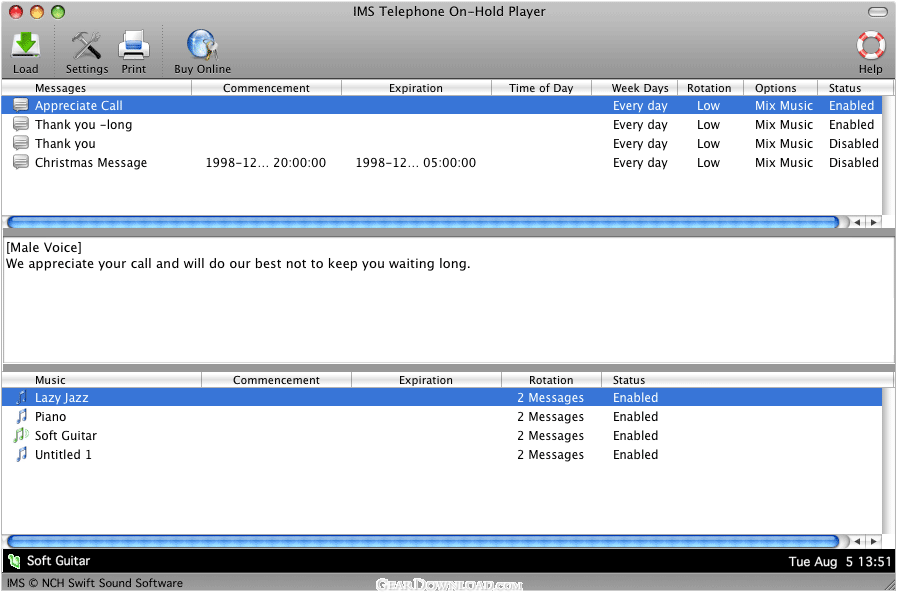
Task: Click the Tue Aug 5 13:51 clock
Action: click(840, 561)
